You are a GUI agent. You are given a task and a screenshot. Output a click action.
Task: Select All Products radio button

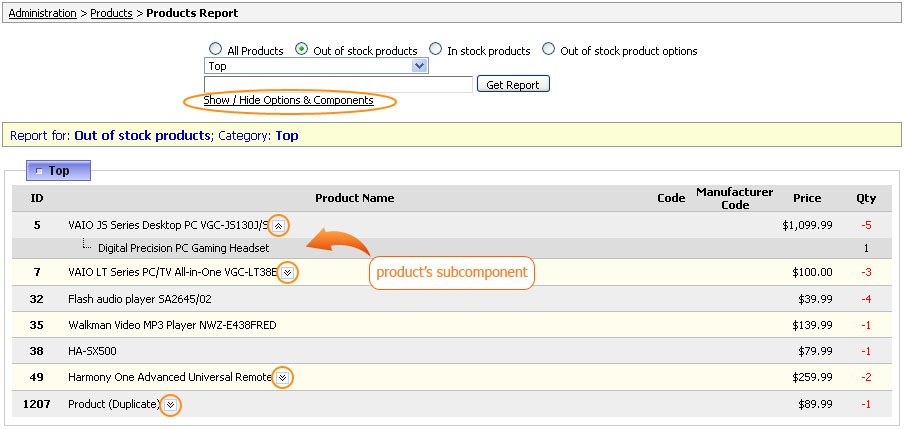coord(215,48)
